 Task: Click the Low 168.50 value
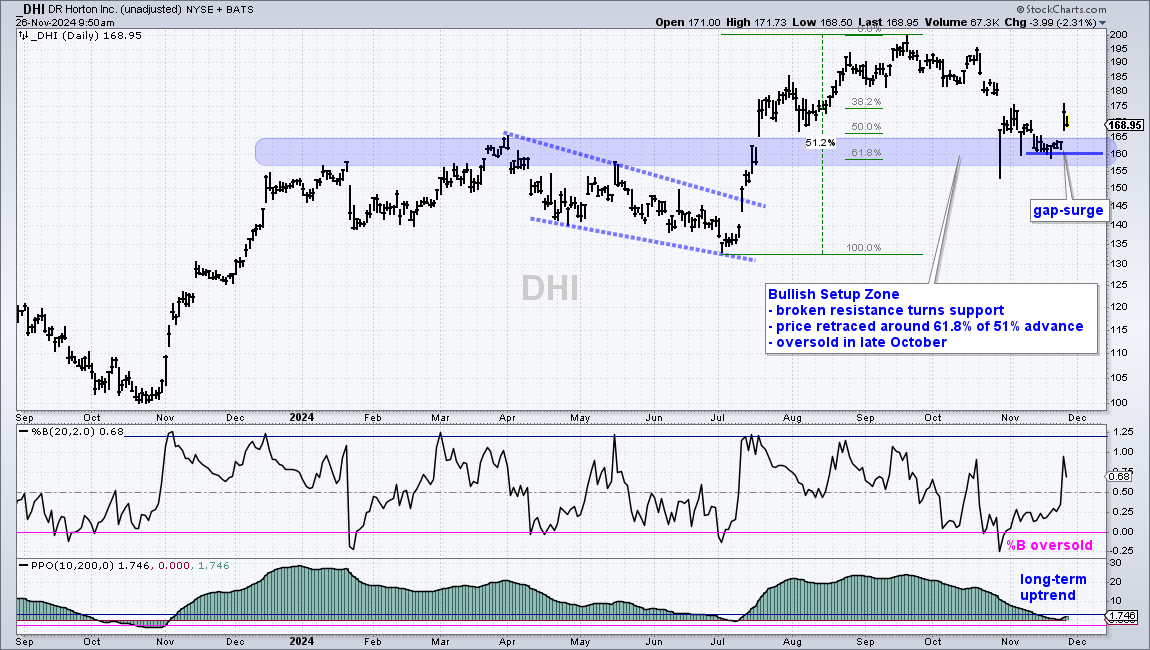(823, 22)
